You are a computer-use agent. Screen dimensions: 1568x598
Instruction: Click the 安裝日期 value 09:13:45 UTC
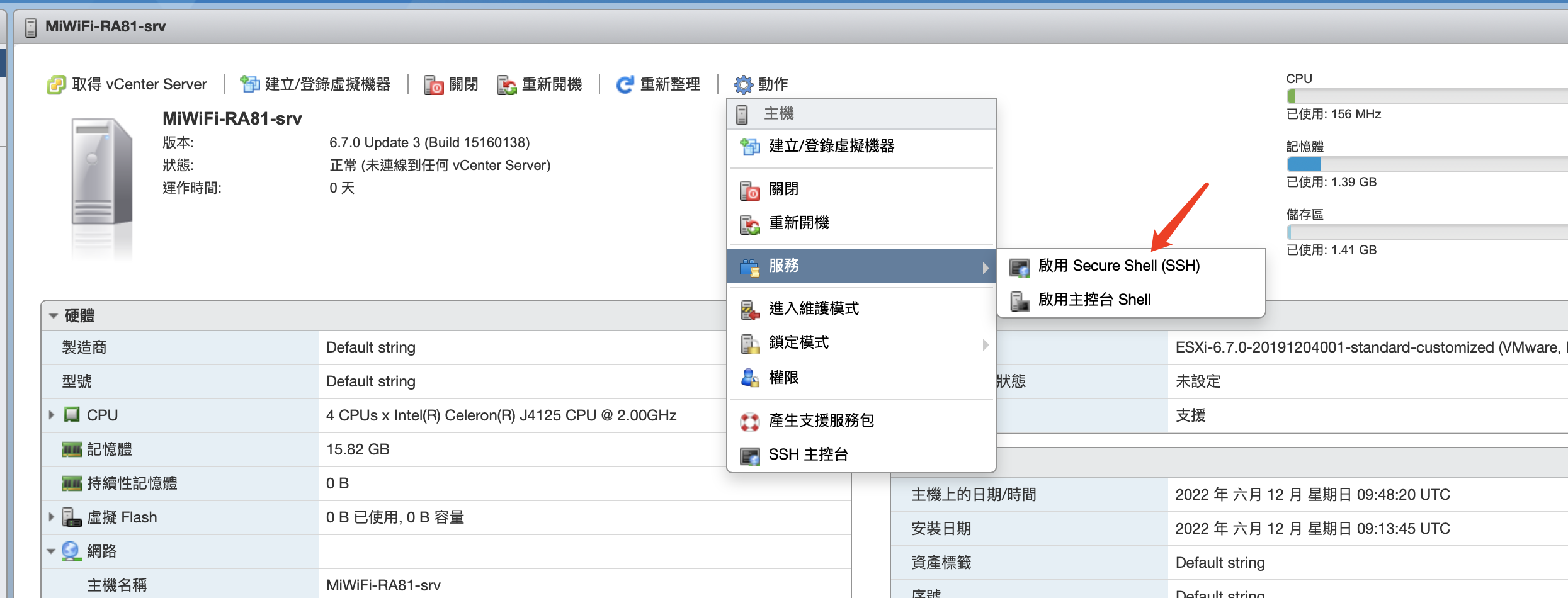pos(1312,529)
